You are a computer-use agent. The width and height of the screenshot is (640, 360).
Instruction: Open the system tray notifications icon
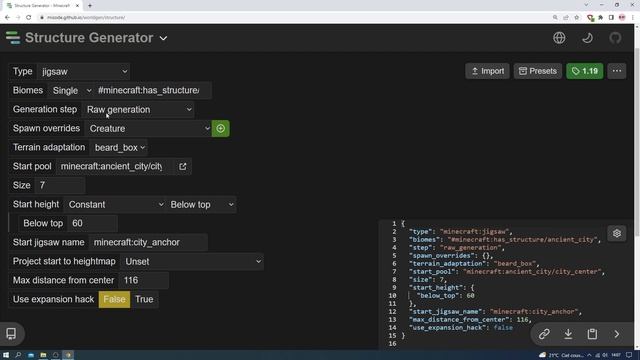tap(629, 355)
